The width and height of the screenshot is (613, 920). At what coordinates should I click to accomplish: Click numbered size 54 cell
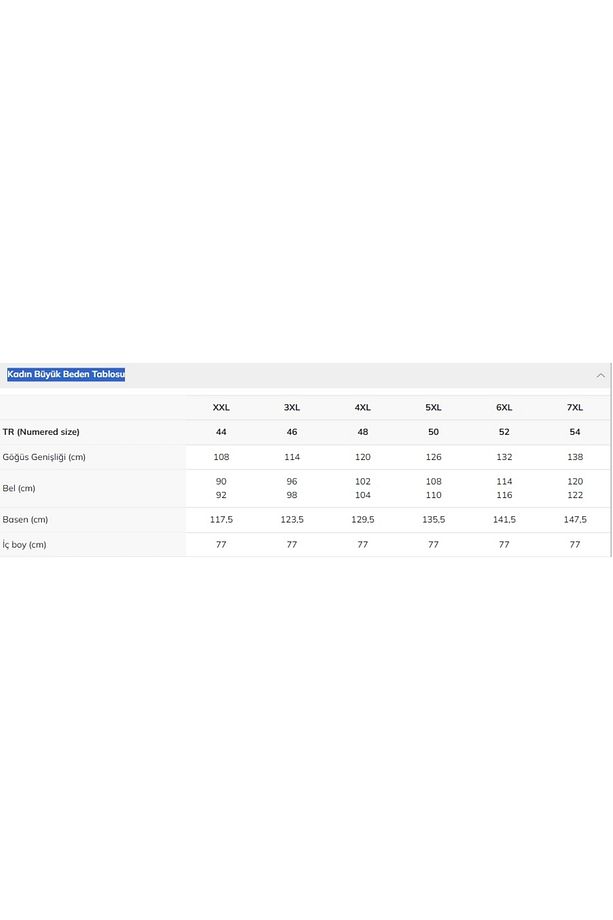coord(575,432)
